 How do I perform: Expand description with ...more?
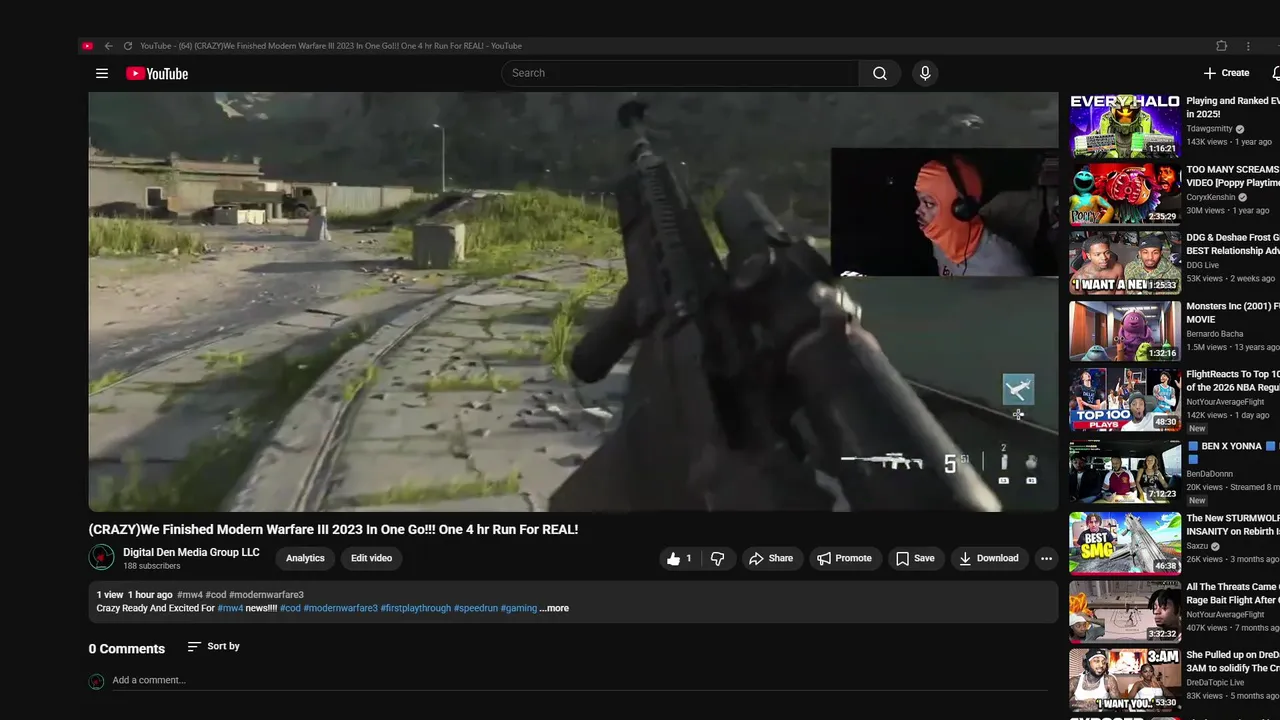click(x=554, y=608)
